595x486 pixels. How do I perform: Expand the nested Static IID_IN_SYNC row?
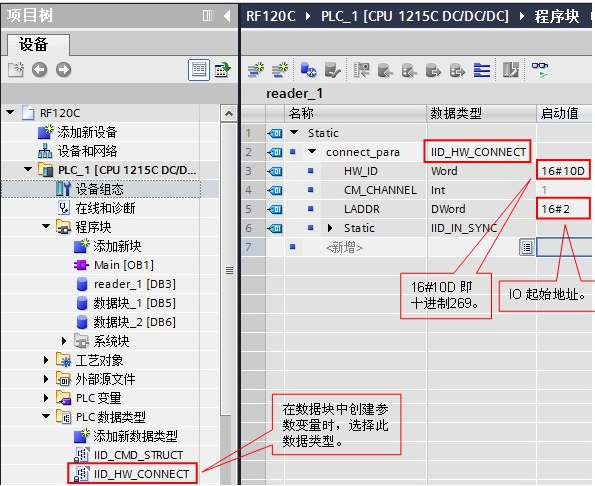330,228
